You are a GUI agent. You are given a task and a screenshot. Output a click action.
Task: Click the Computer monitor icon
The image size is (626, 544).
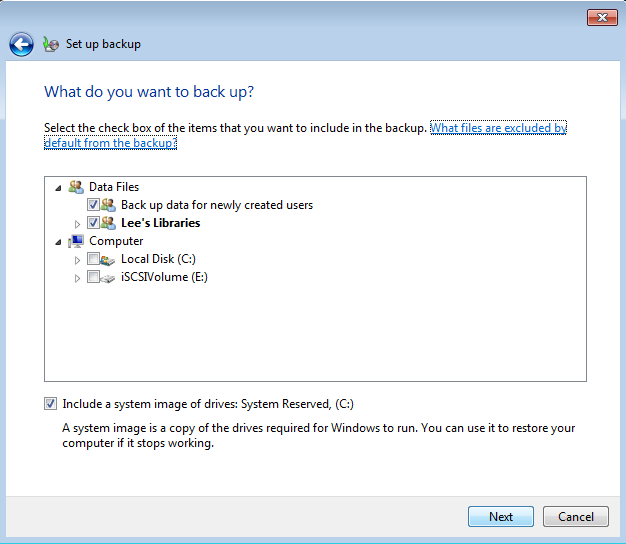[x=76, y=241]
